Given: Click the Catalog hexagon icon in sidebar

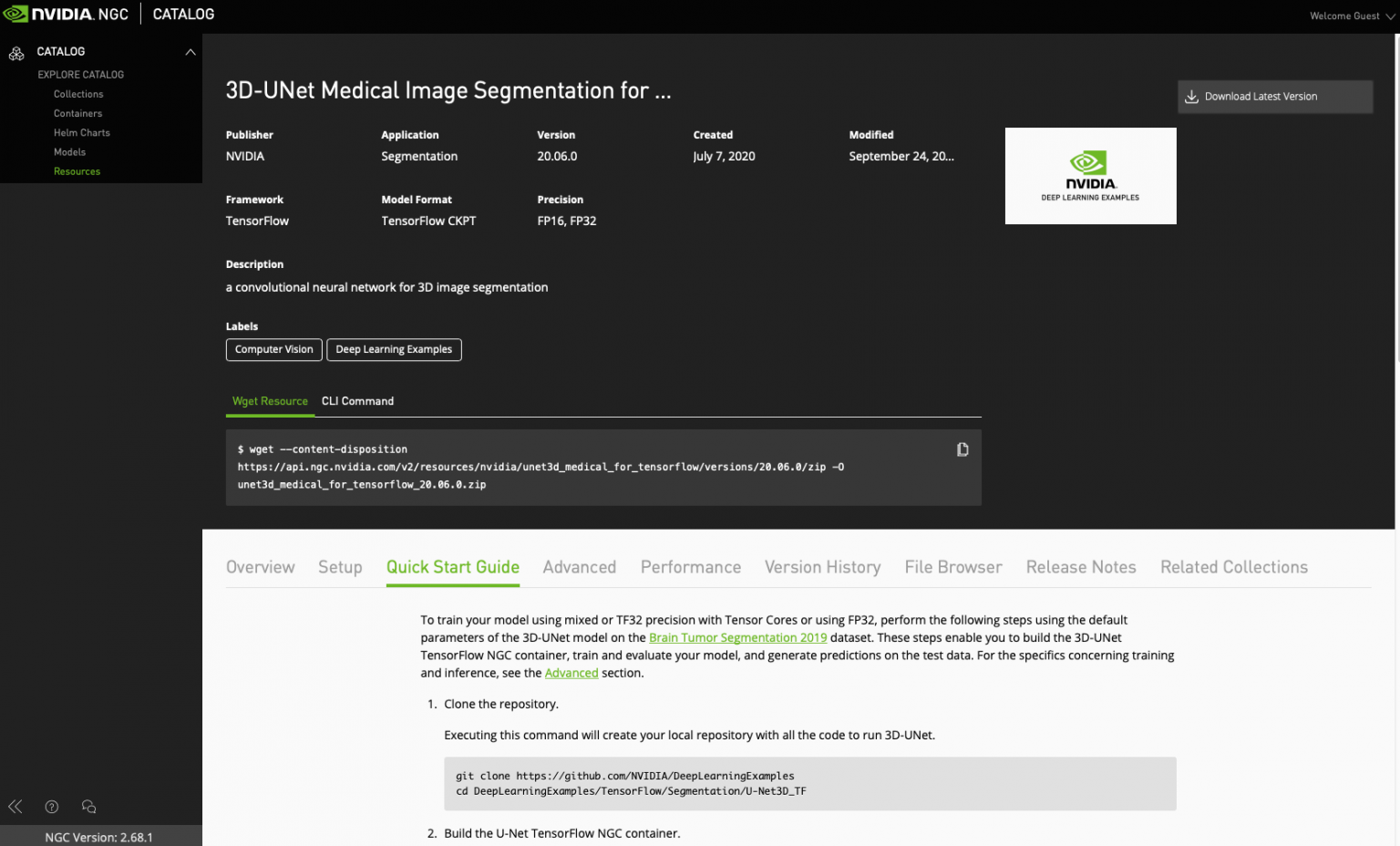Looking at the screenshot, I should (16, 52).
